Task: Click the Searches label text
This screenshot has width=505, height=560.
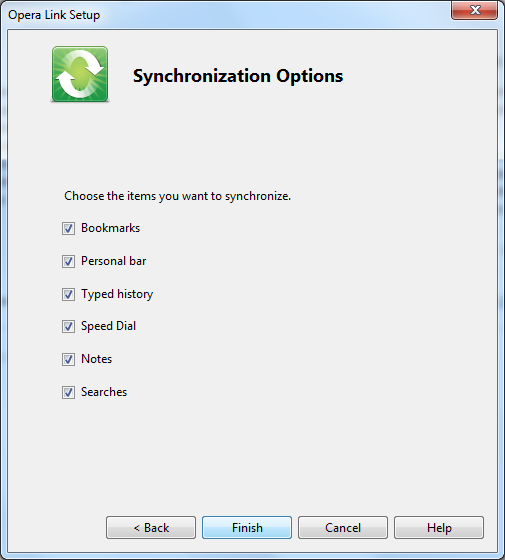Action: point(104,392)
